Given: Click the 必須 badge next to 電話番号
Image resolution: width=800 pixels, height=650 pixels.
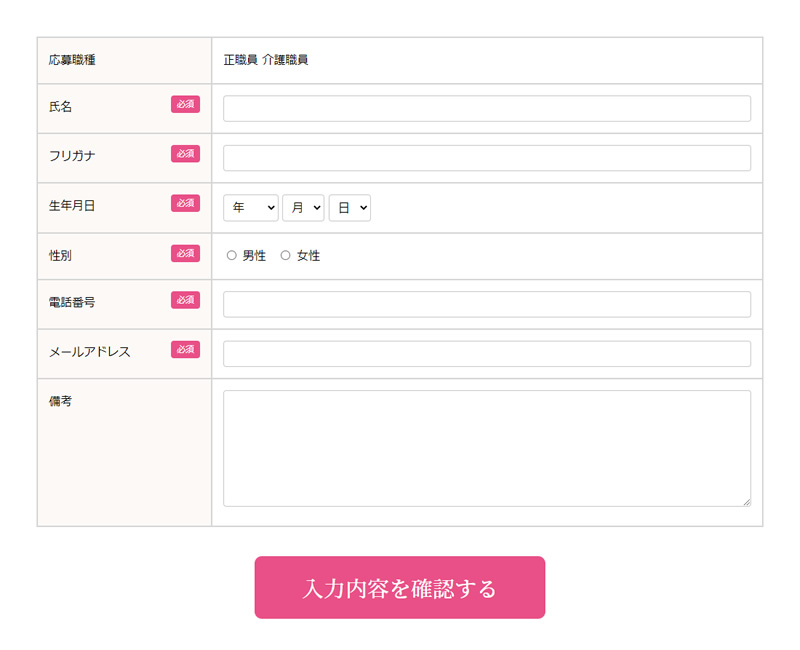Looking at the screenshot, I should pos(185,300).
